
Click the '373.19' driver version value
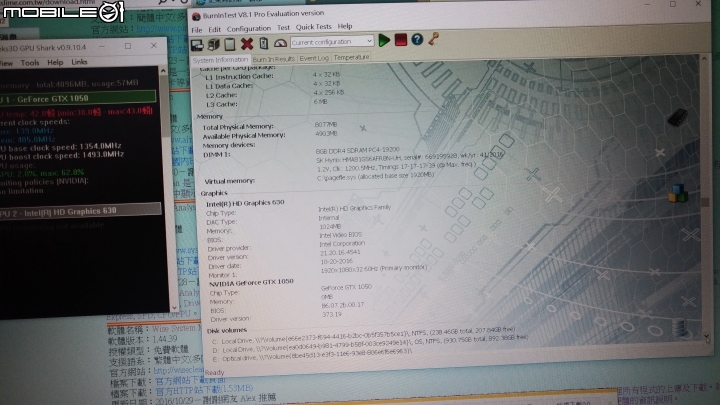coord(332,315)
